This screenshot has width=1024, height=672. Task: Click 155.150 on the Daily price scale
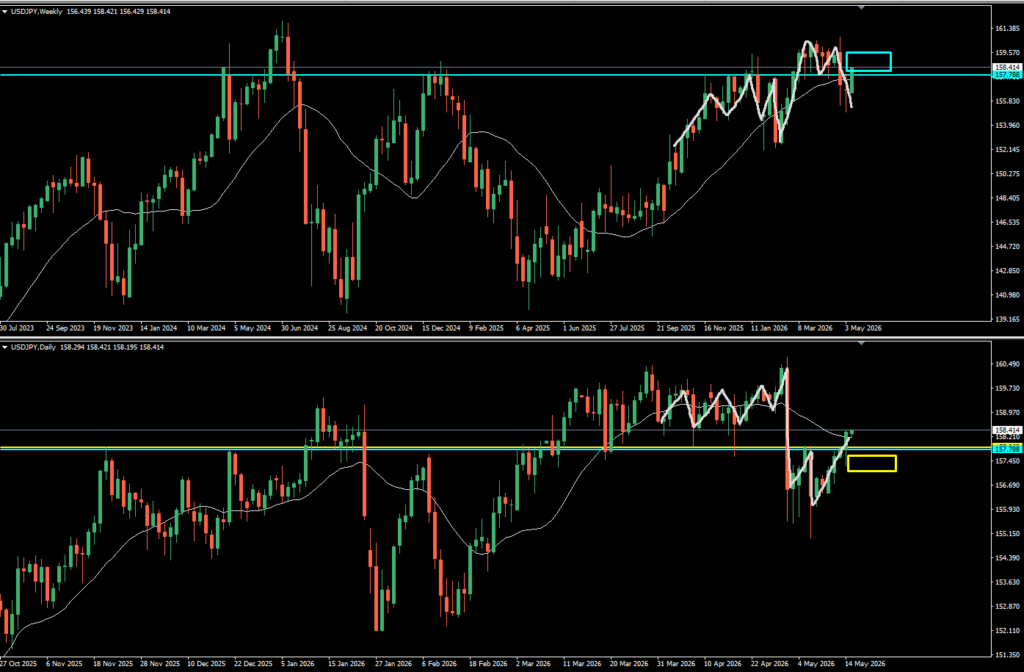[x=1008, y=534]
